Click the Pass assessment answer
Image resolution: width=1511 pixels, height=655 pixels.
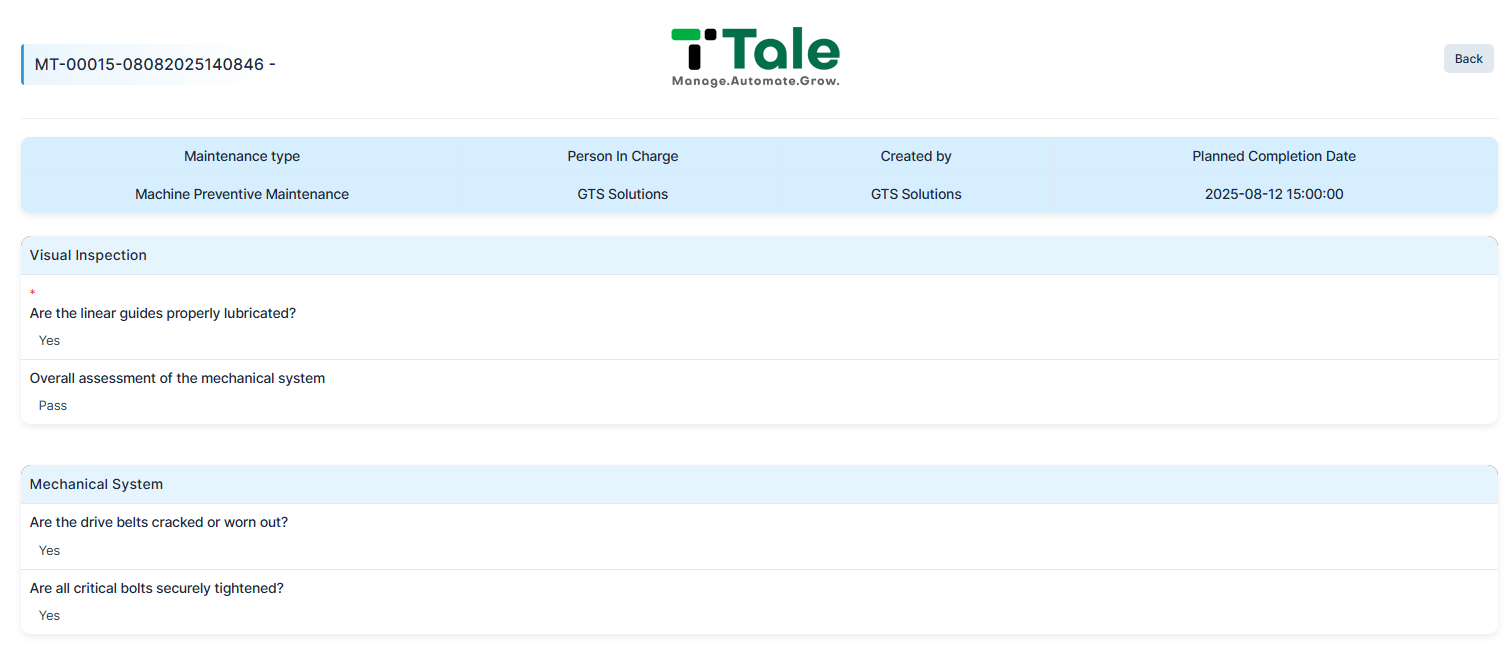click(53, 406)
